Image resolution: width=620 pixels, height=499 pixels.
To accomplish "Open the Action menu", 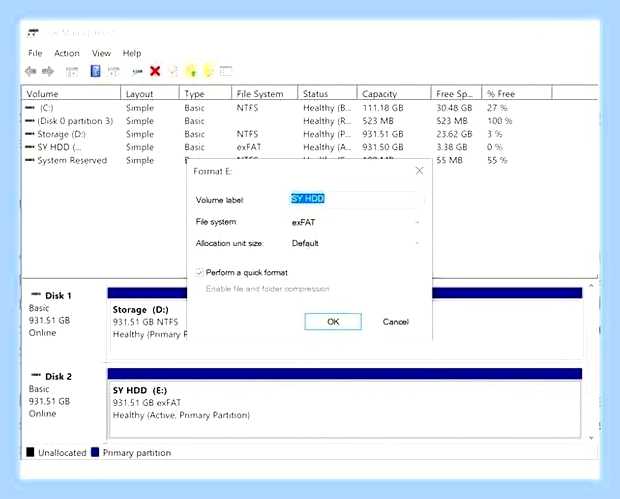I will pos(67,53).
